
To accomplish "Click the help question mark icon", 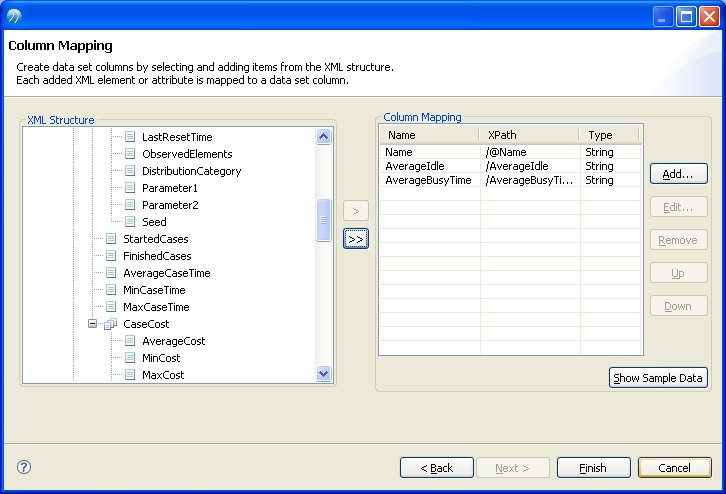I will (24, 467).
